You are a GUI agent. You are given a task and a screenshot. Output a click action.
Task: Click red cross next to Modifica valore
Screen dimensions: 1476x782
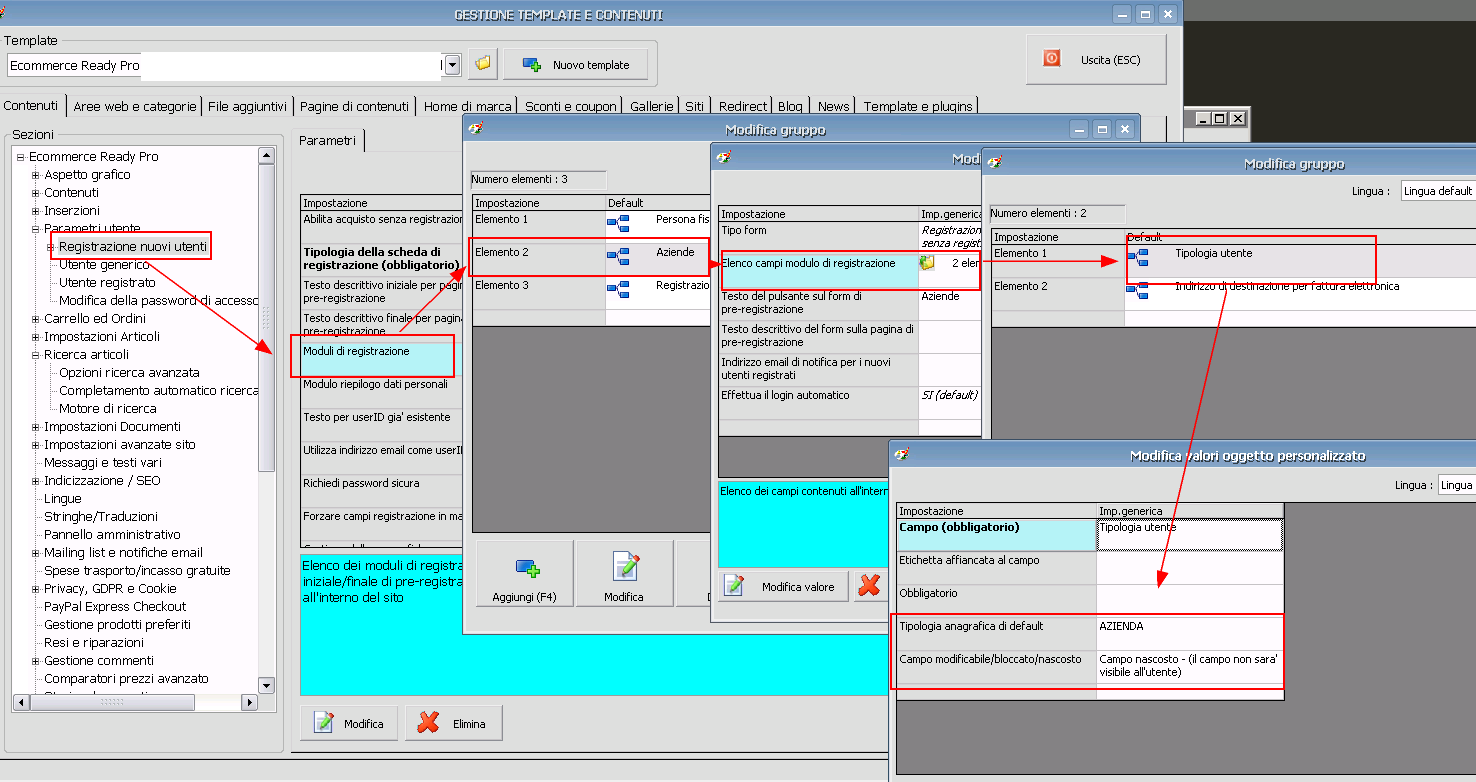pyautogui.click(x=870, y=587)
